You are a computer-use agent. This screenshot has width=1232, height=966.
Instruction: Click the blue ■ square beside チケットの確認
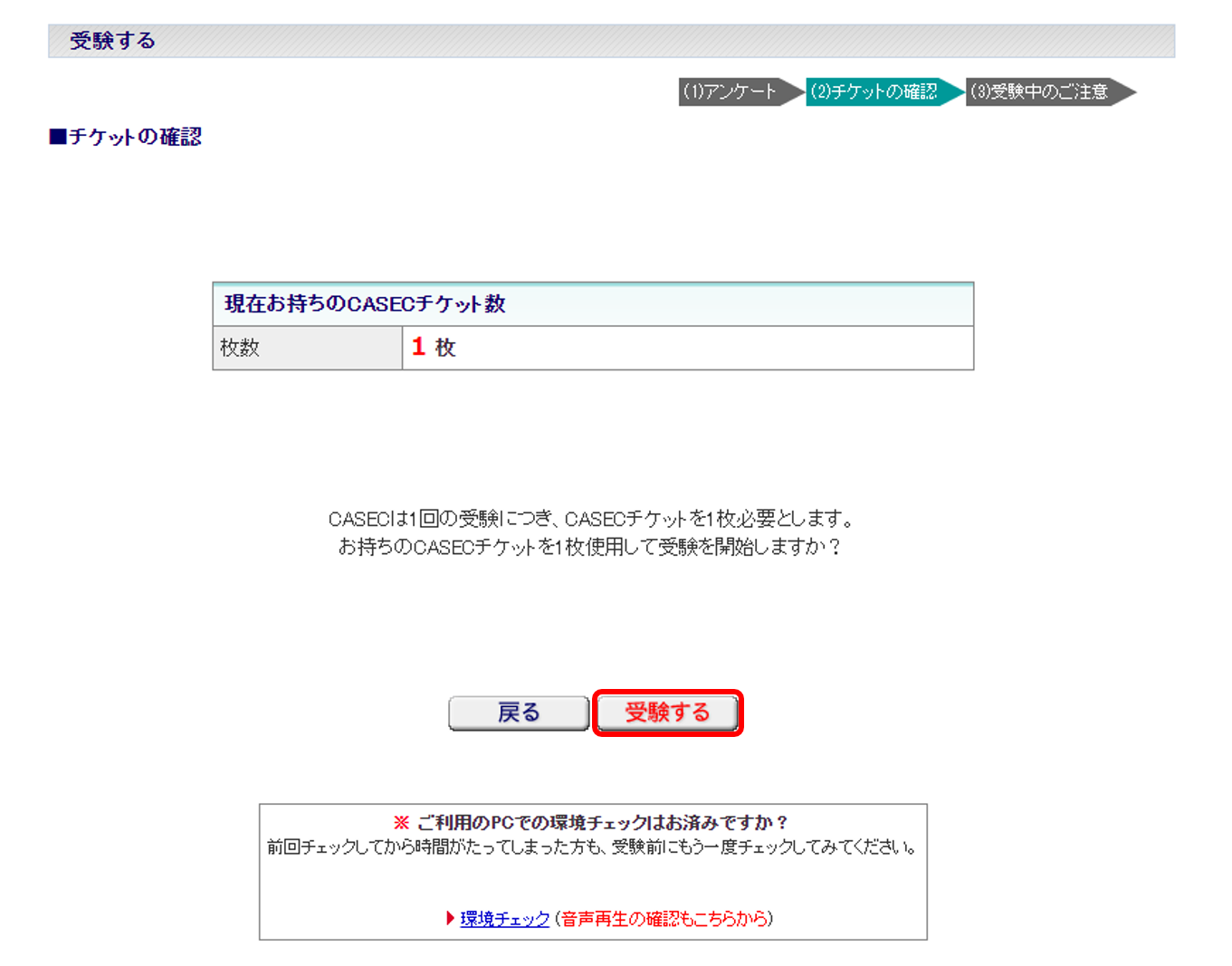58,137
